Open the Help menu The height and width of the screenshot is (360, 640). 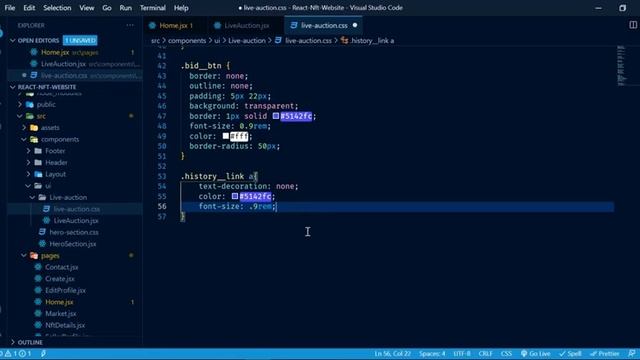point(181,8)
